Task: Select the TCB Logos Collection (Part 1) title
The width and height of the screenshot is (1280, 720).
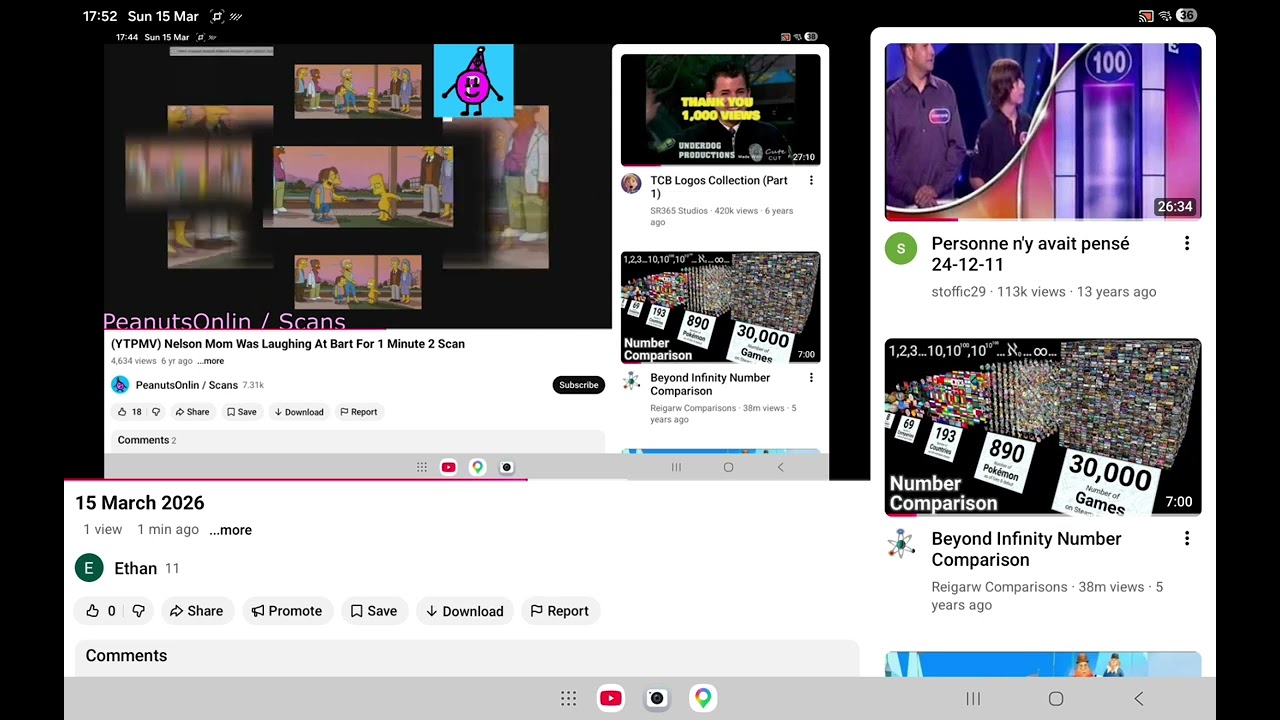Action: [x=719, y=187]
